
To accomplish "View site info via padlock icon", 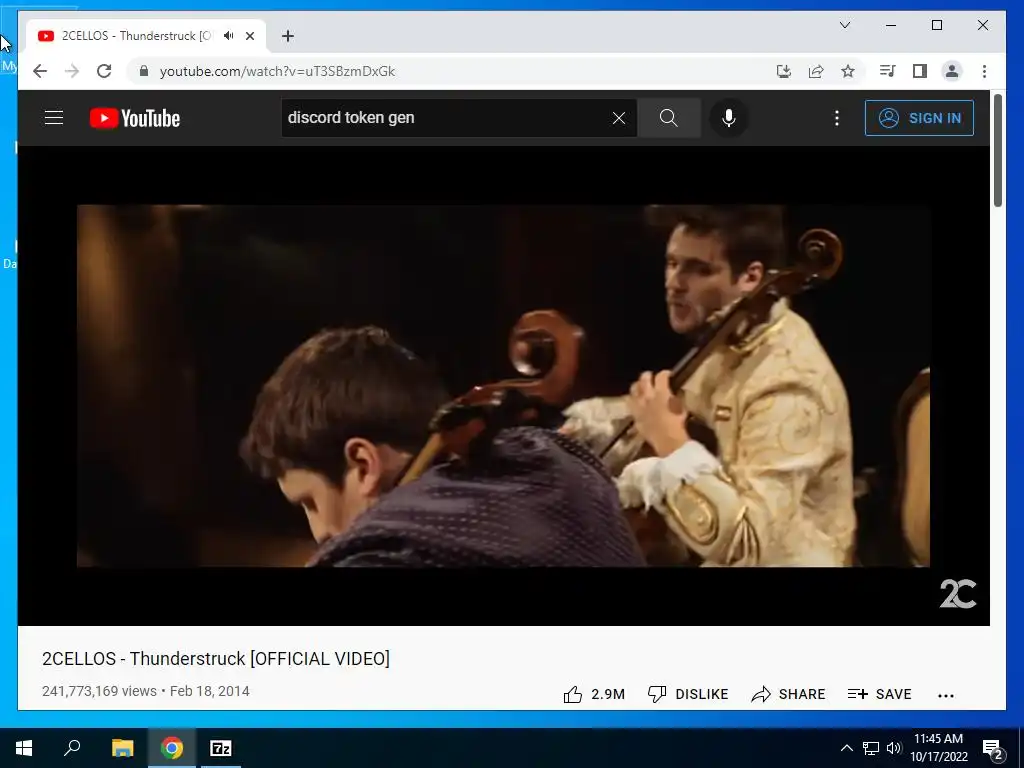I will [x=144, y=71].
